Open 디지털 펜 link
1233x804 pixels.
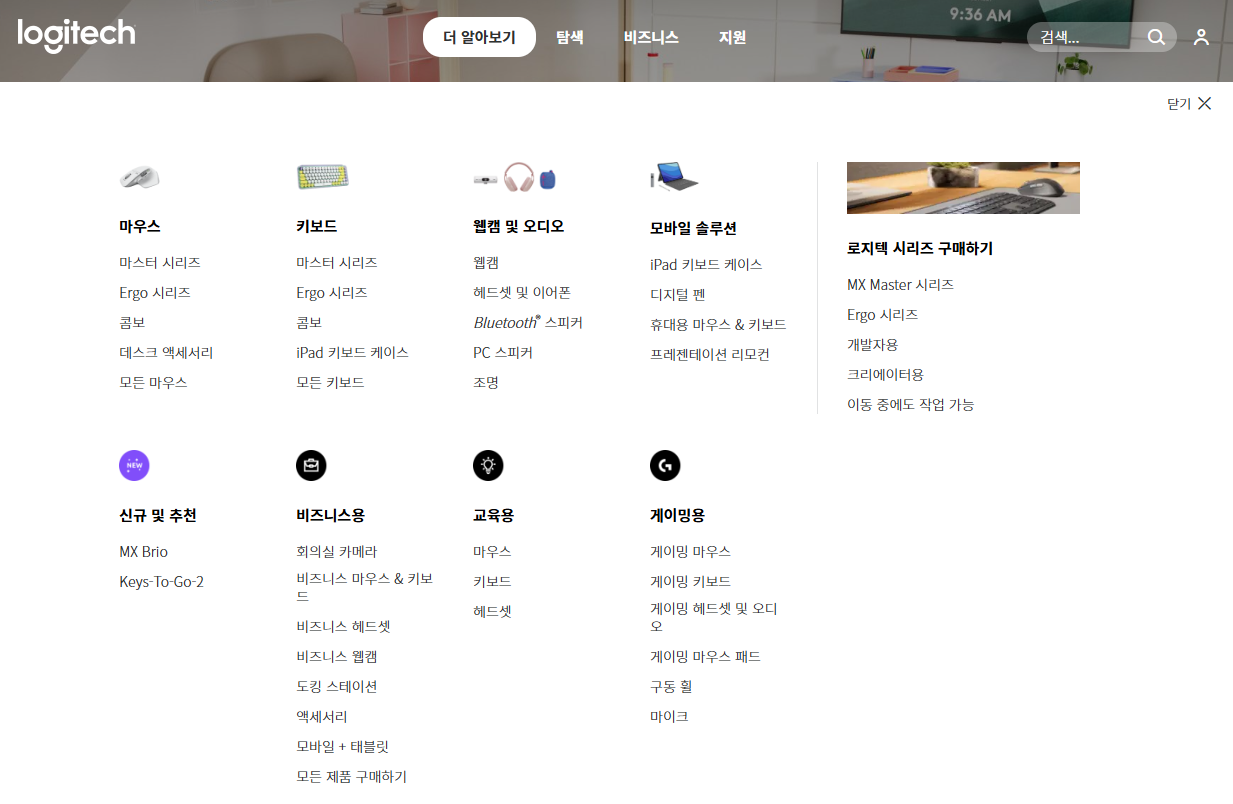(x=678, y=294)
